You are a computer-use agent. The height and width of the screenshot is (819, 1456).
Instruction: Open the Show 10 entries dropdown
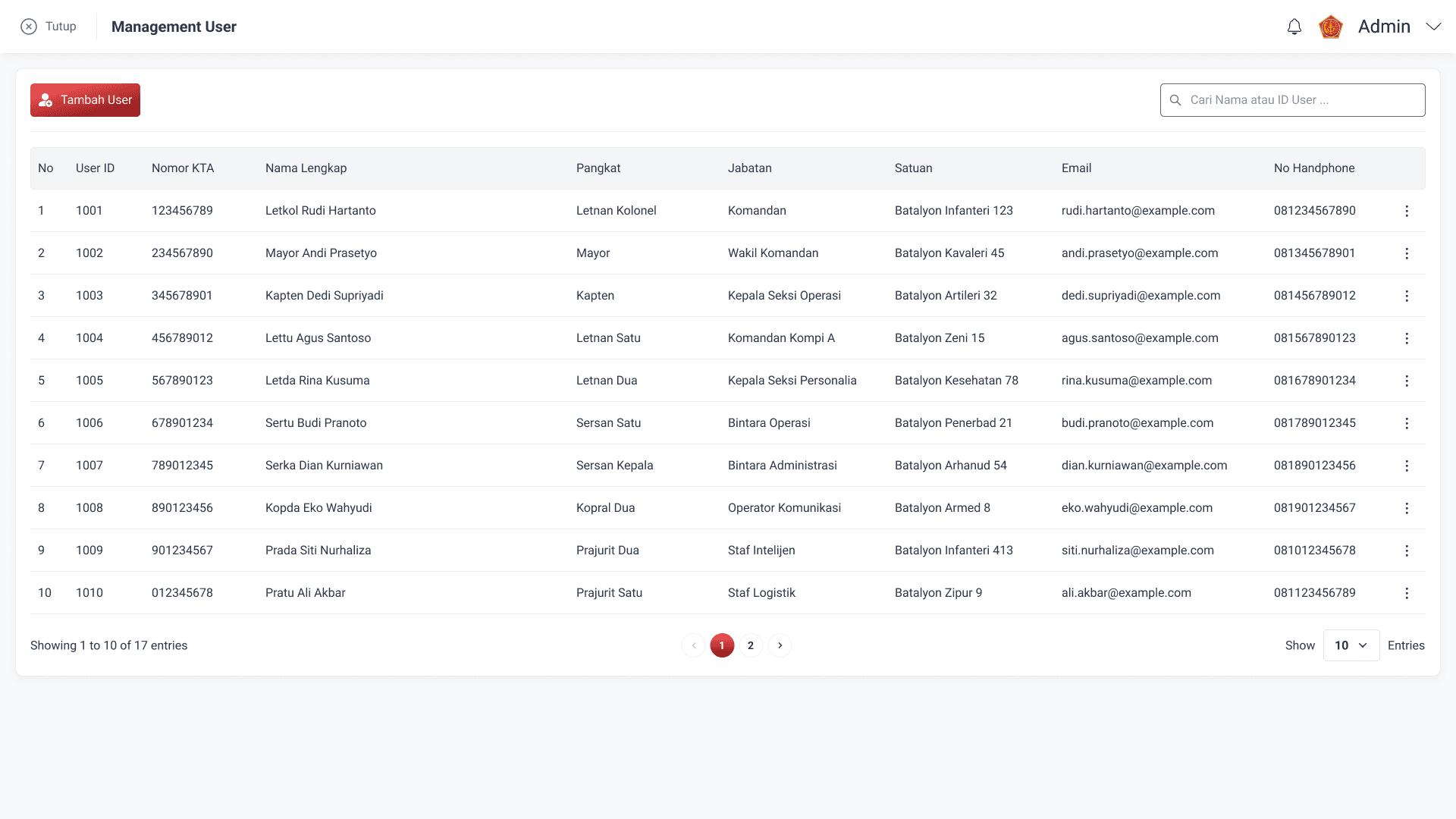pos(1351,645)
